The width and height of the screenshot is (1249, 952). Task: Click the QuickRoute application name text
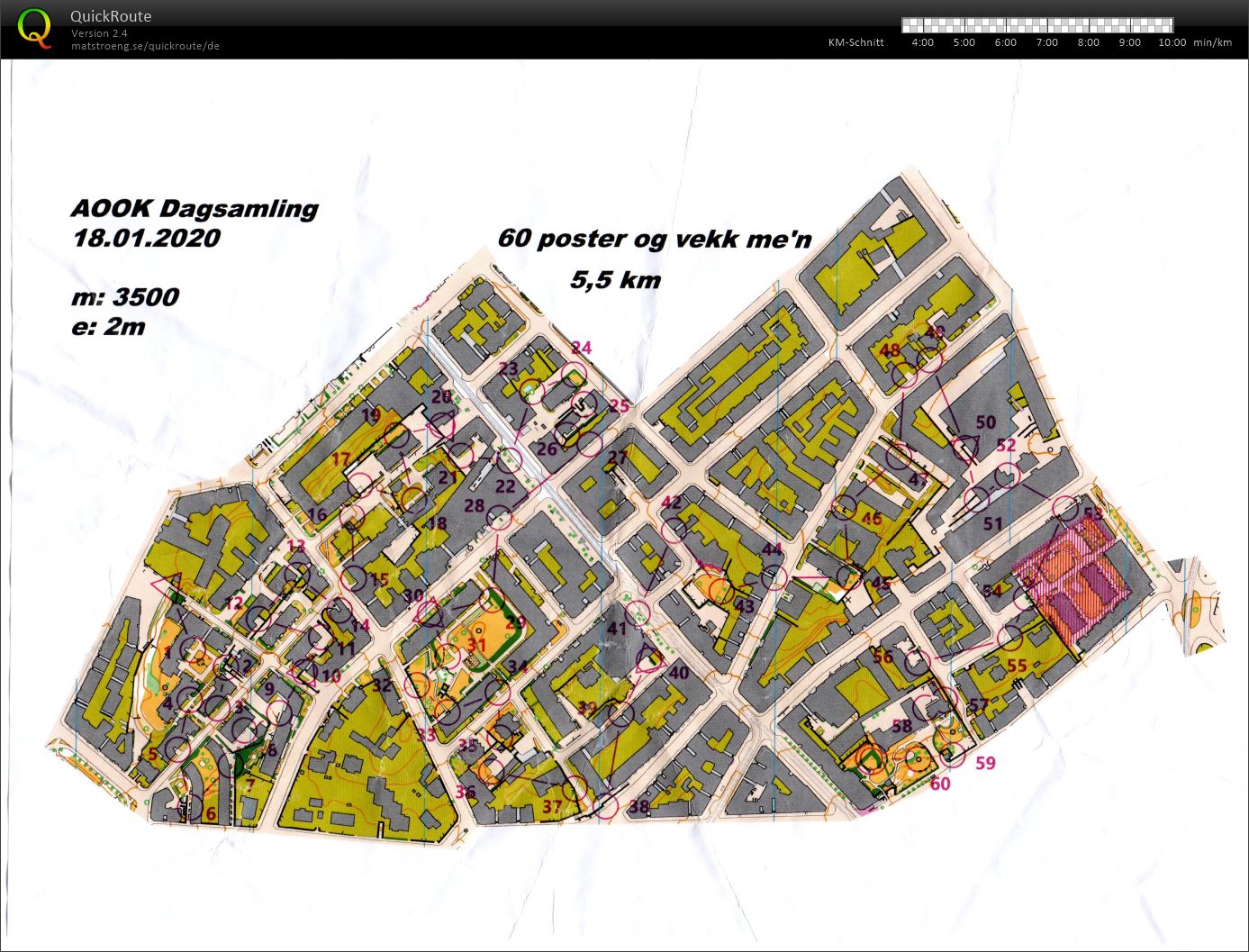[111, 16]
